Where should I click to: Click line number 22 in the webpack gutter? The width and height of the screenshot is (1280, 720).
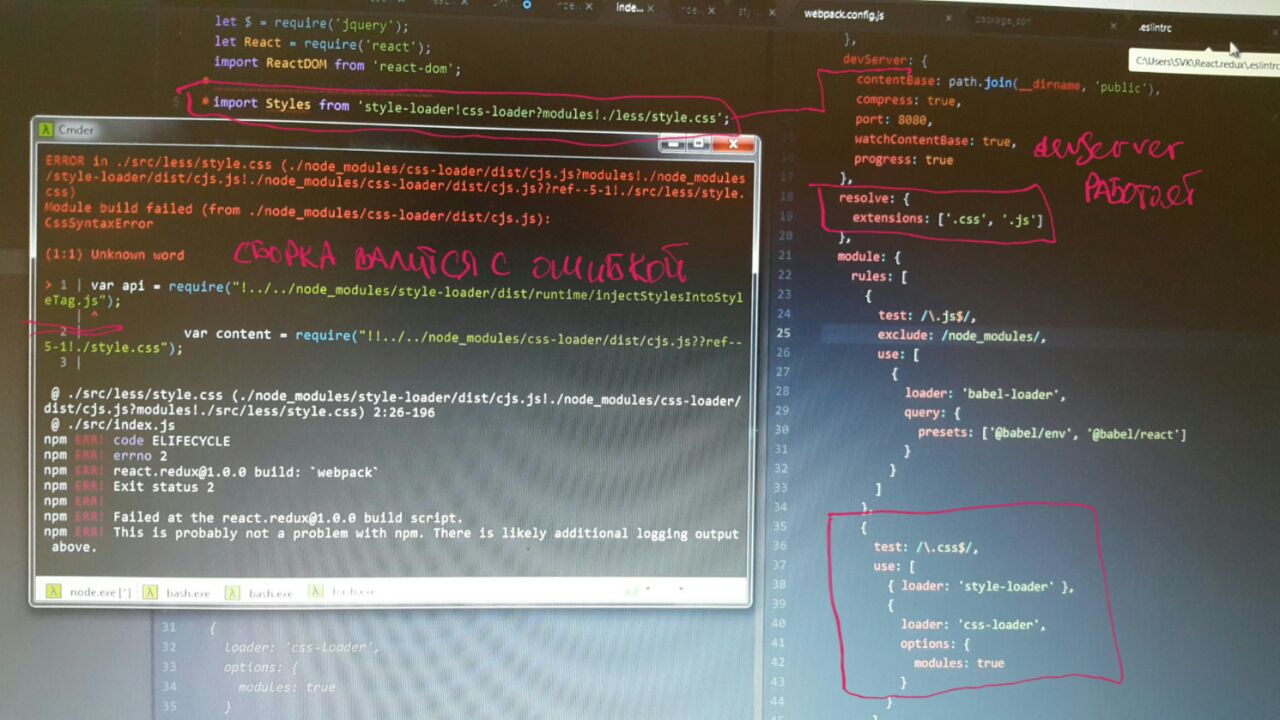(x=783, y=274)
